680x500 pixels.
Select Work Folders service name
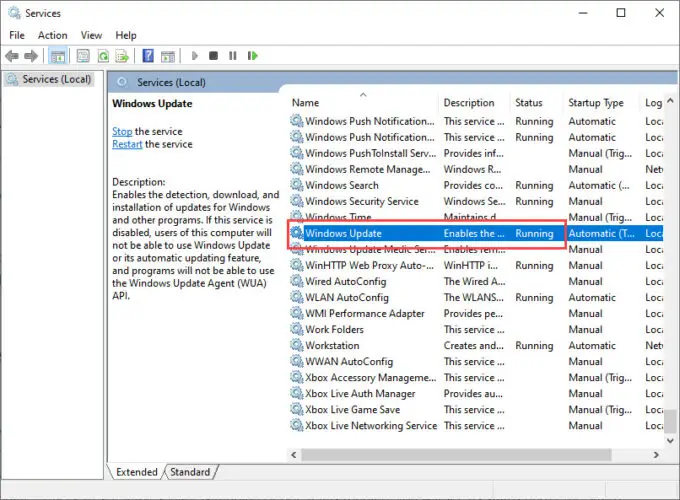[334, 330]
